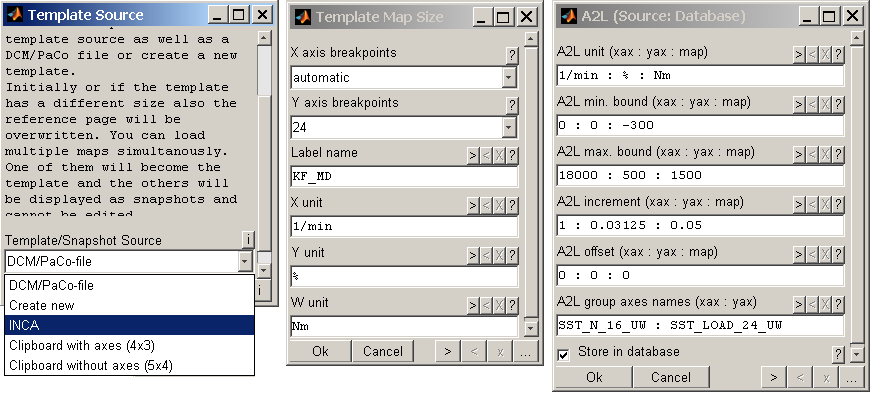The height and width of the screenshot is (398, 872).
Task: Click the A2L group axes names field
Action: (x=701, y=326)
